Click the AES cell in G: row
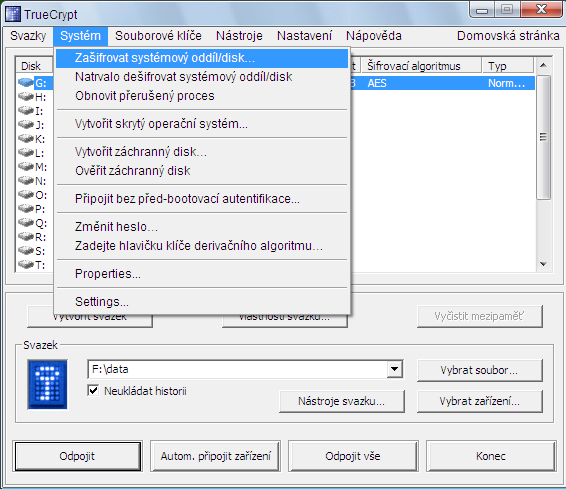566x489 pixels. 377,83
